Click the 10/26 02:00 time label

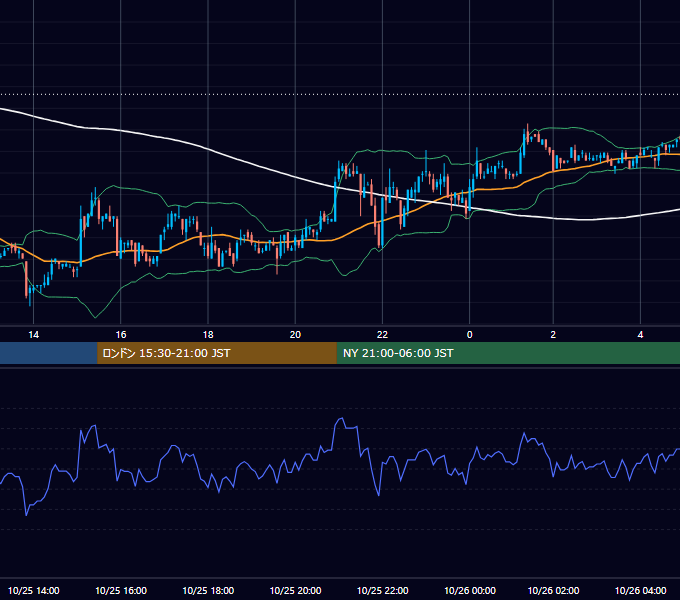pos(553,590)
